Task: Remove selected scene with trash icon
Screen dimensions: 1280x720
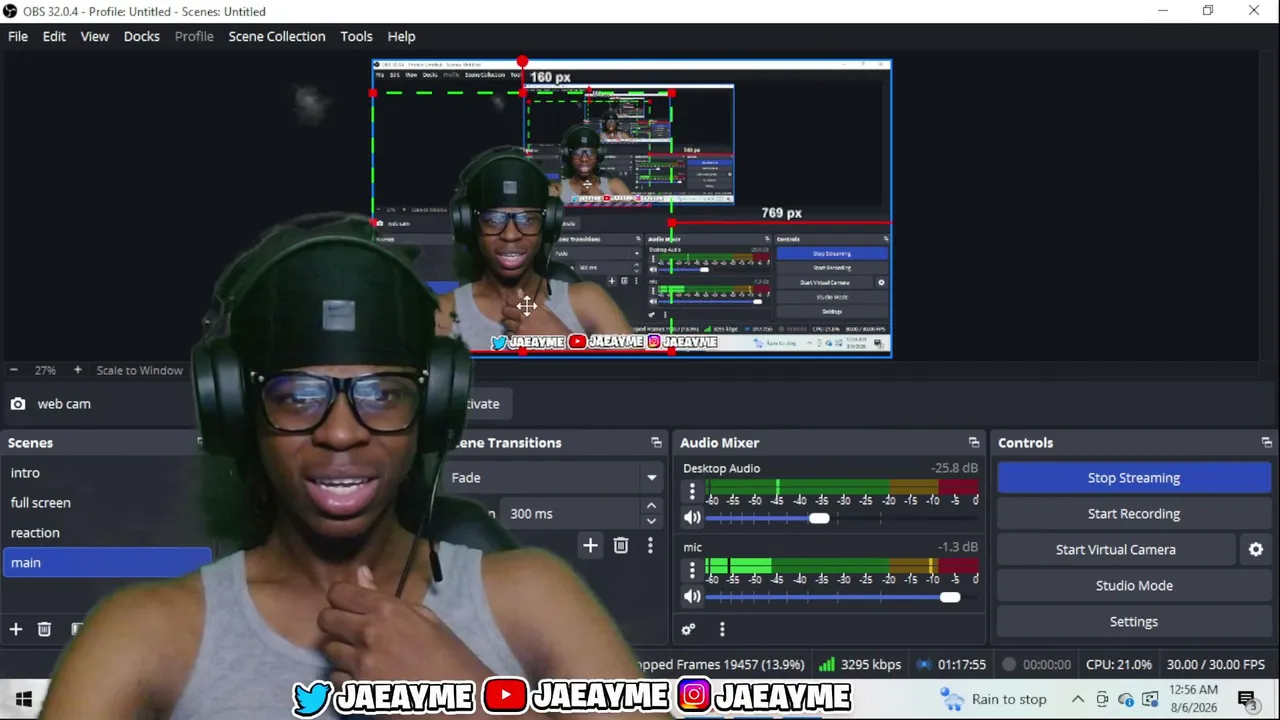Action: tap(44, 629)
